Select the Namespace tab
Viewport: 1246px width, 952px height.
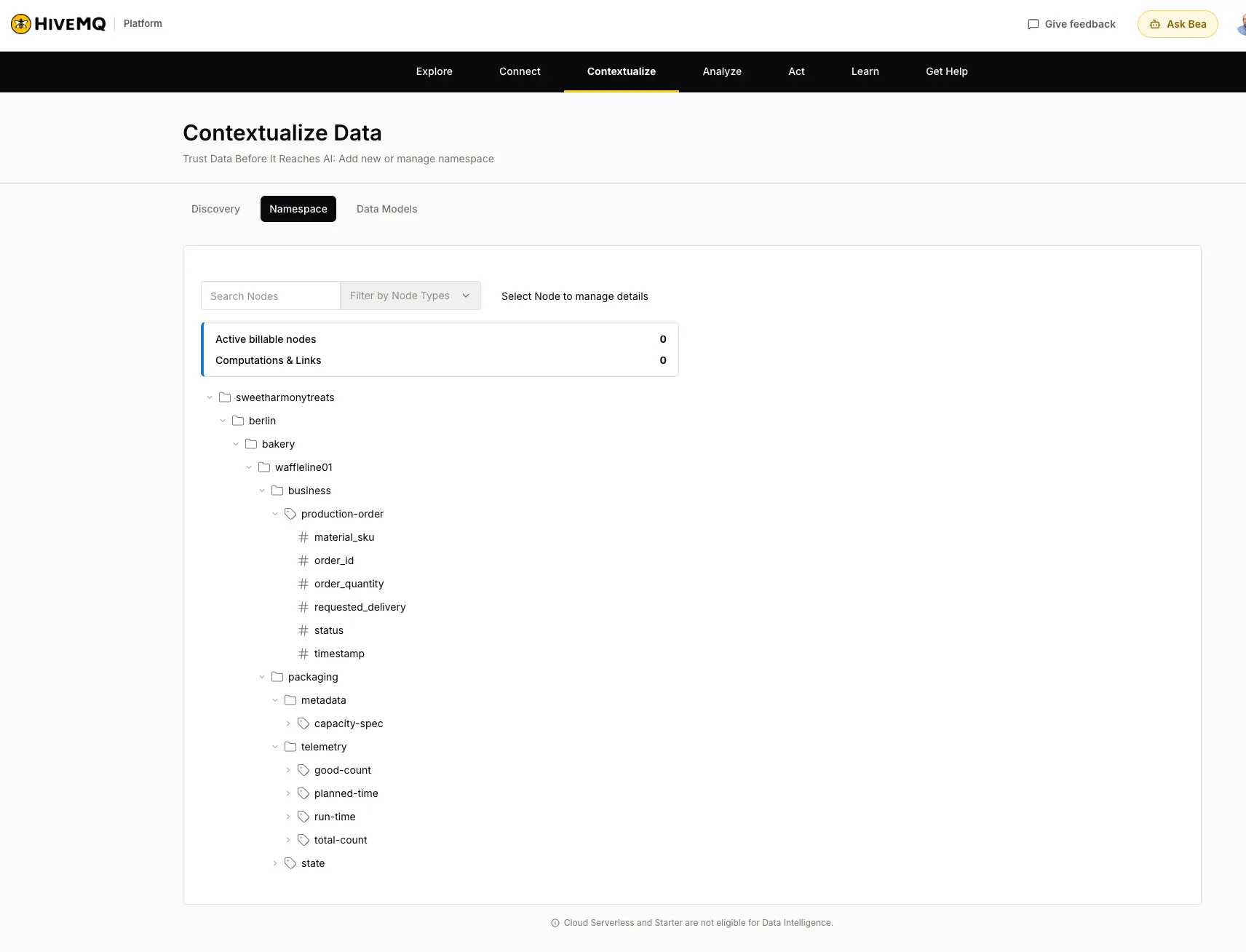pos(298,209)
